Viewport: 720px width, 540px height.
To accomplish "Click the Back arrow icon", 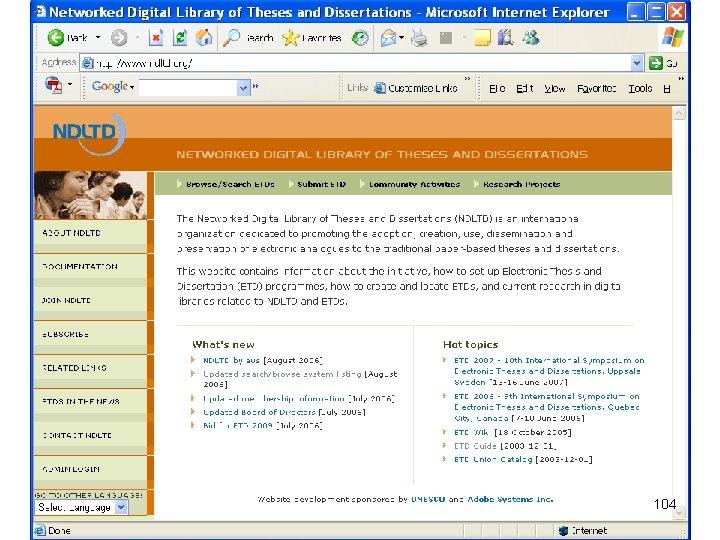I will (56, 38).
